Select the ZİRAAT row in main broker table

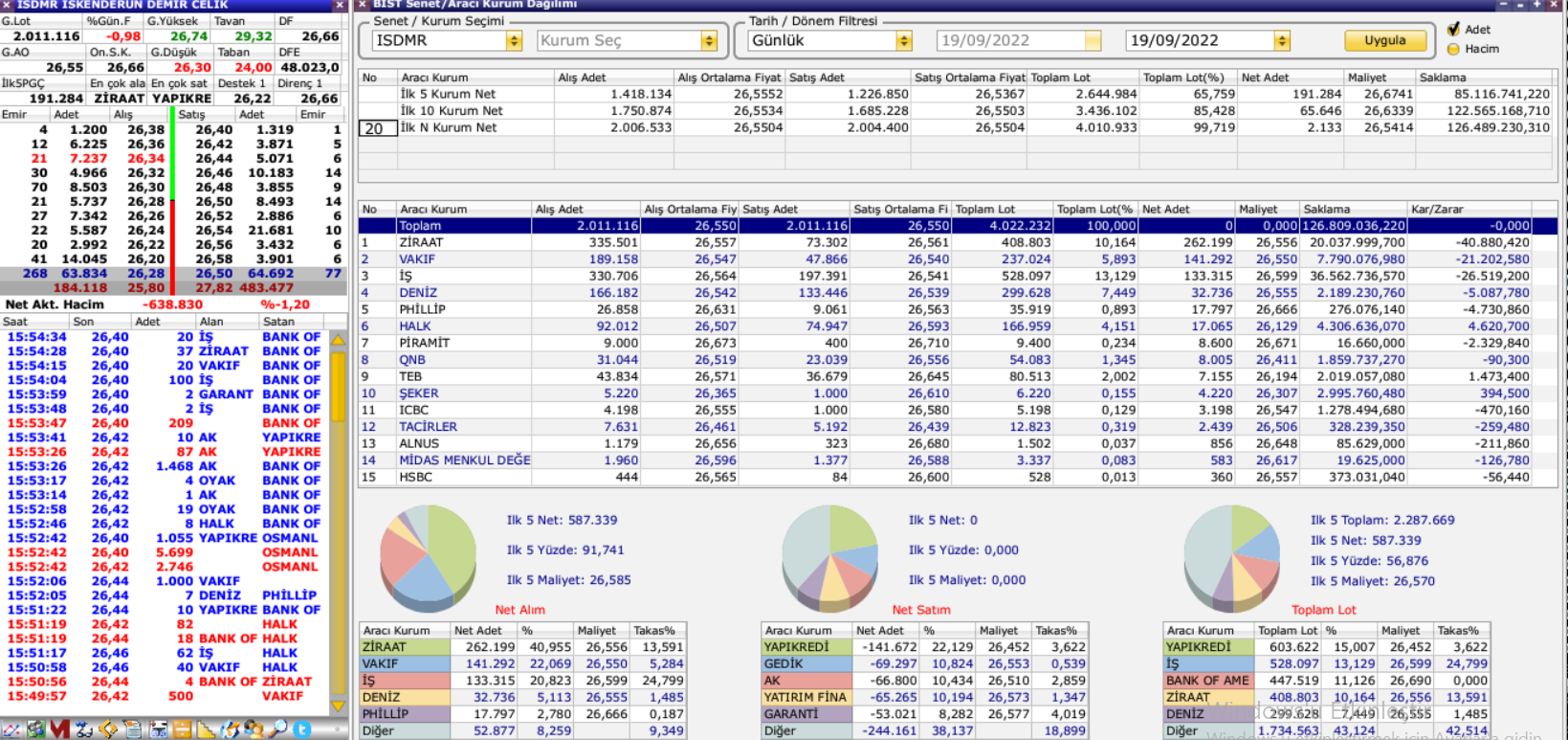tap(958, 243)
